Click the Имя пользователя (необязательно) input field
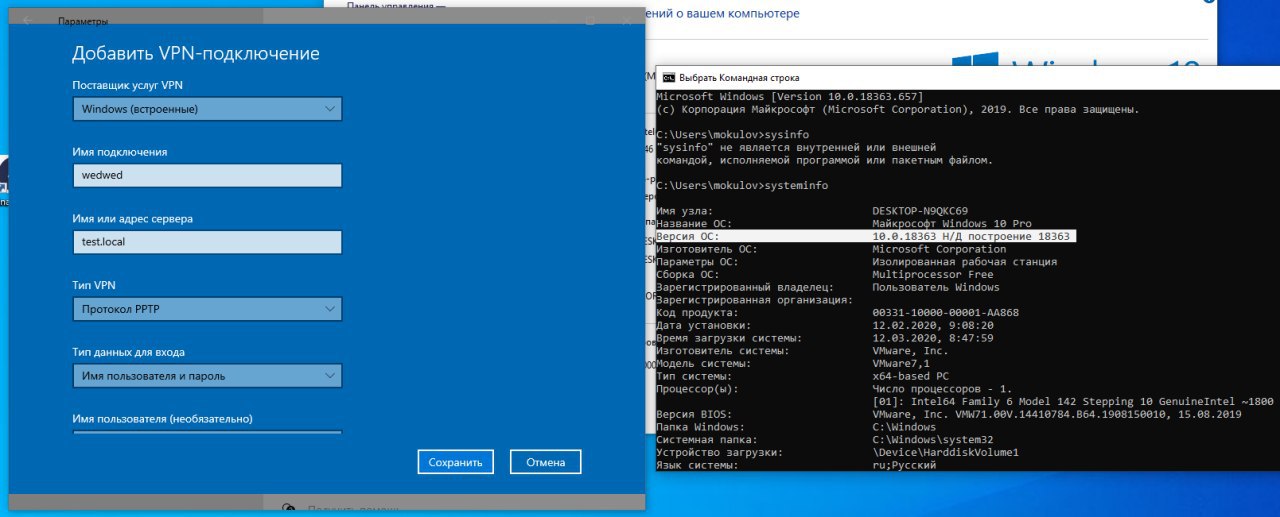This screenshot has height=517, width=1280. pos(207,432)
